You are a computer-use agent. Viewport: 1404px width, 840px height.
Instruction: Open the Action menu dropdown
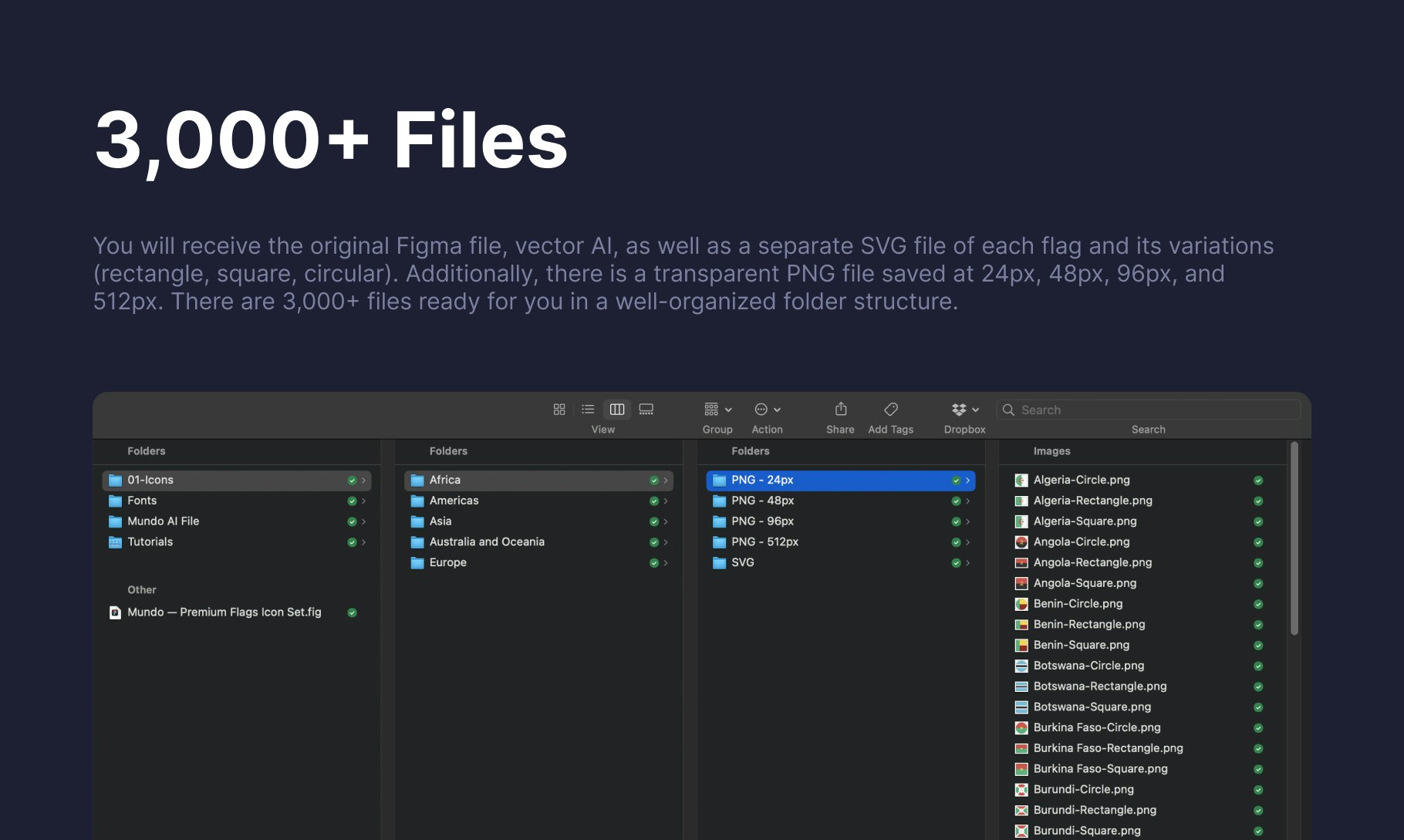[x=768, y=410]
